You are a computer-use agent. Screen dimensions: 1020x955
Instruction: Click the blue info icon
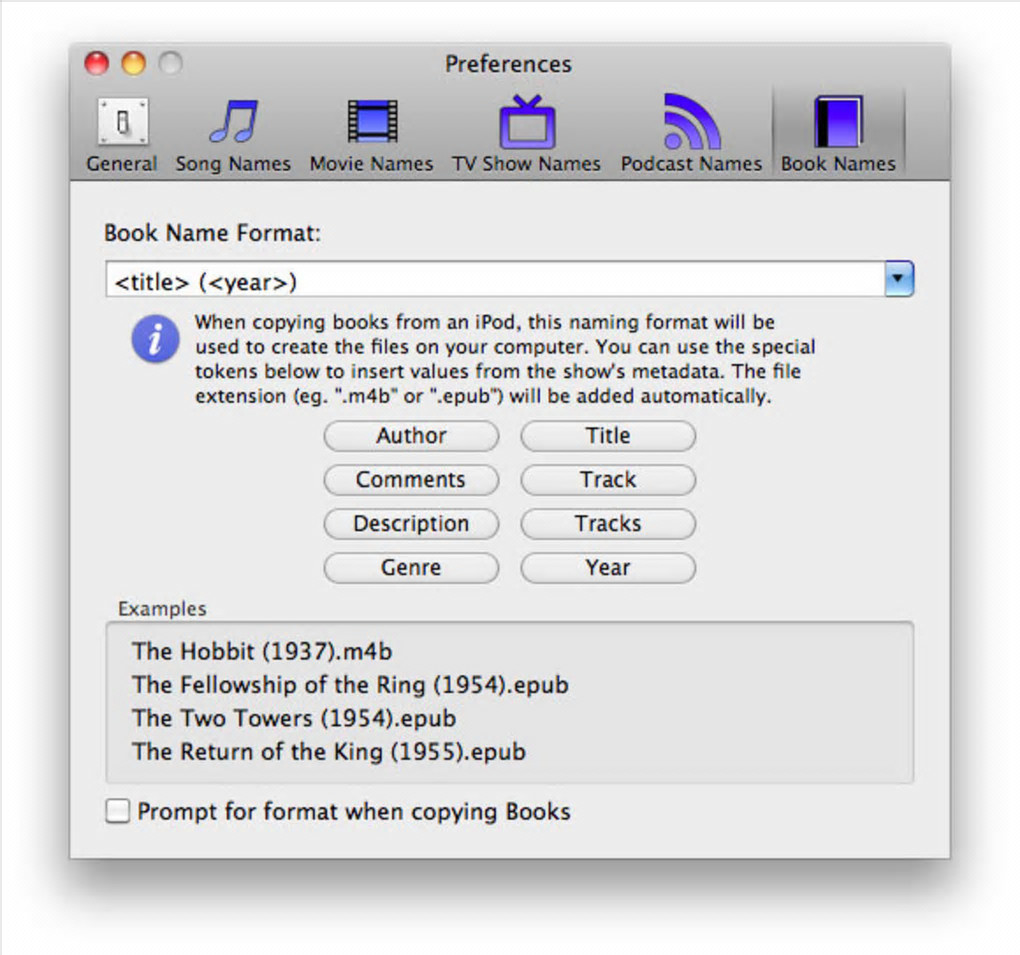[155, 339]
